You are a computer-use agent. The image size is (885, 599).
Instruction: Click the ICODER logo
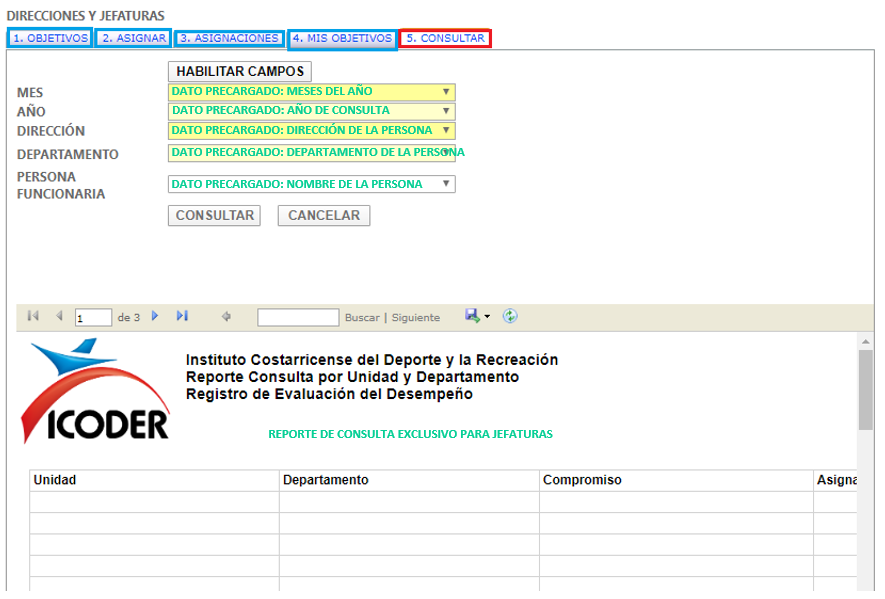click(x=95, y=391)
